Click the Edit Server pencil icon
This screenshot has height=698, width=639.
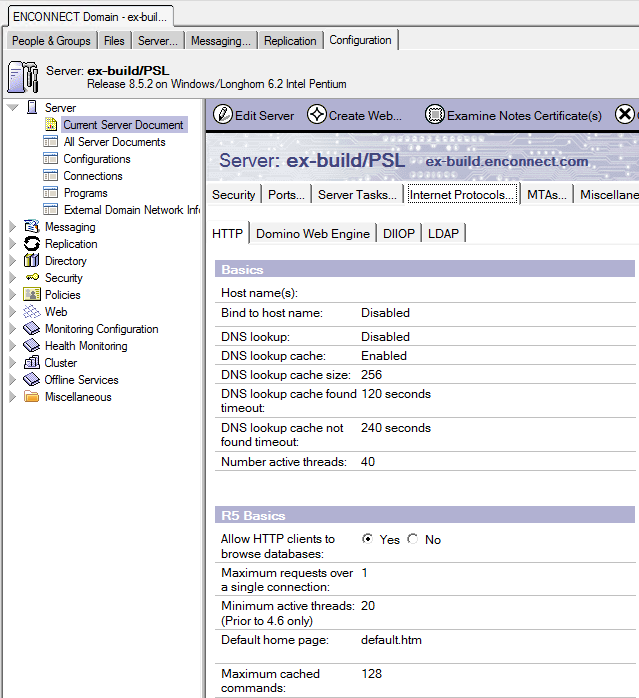click(x=222, y=115)
